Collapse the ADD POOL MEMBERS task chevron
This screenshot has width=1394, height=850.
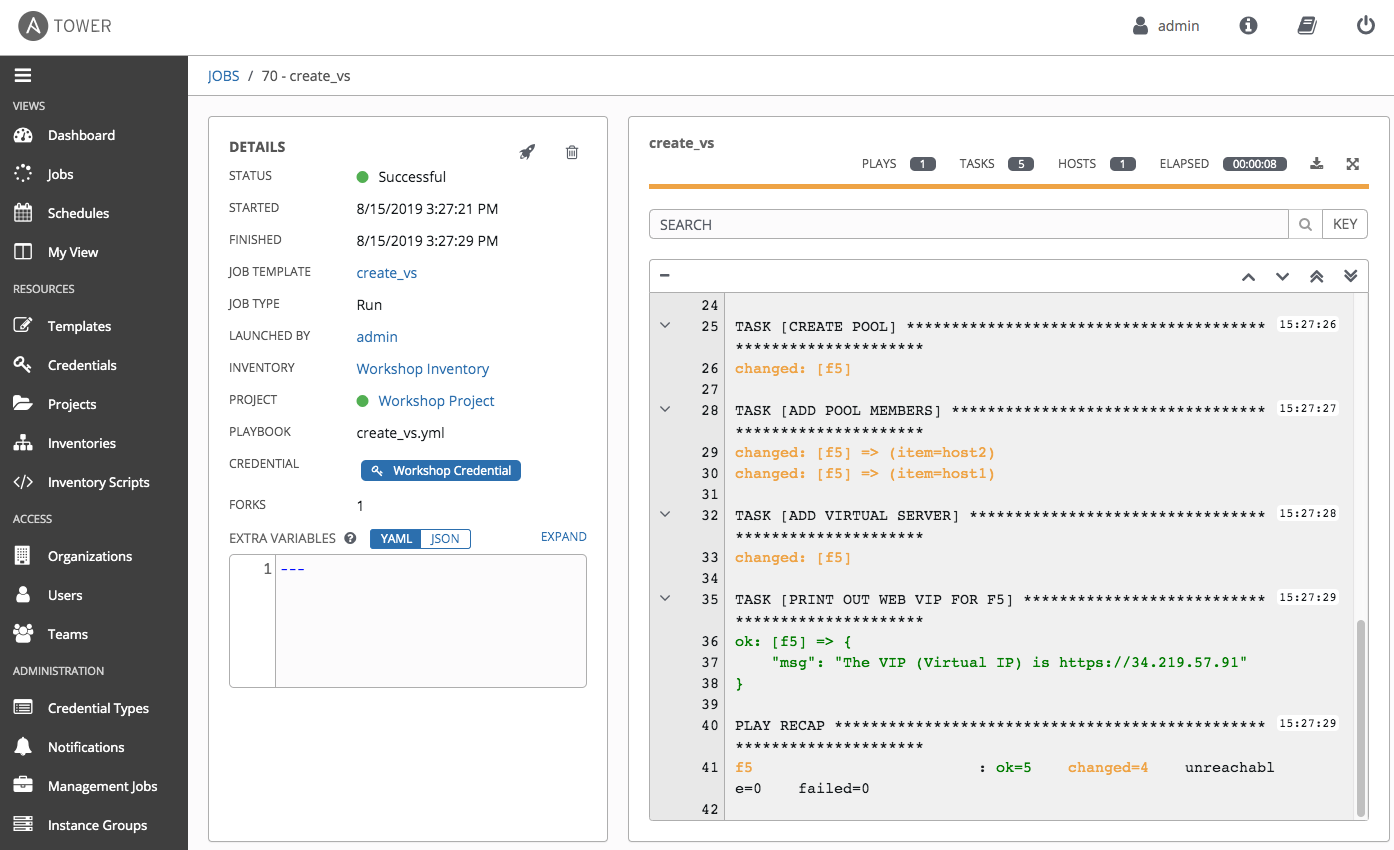pos(665,409)
